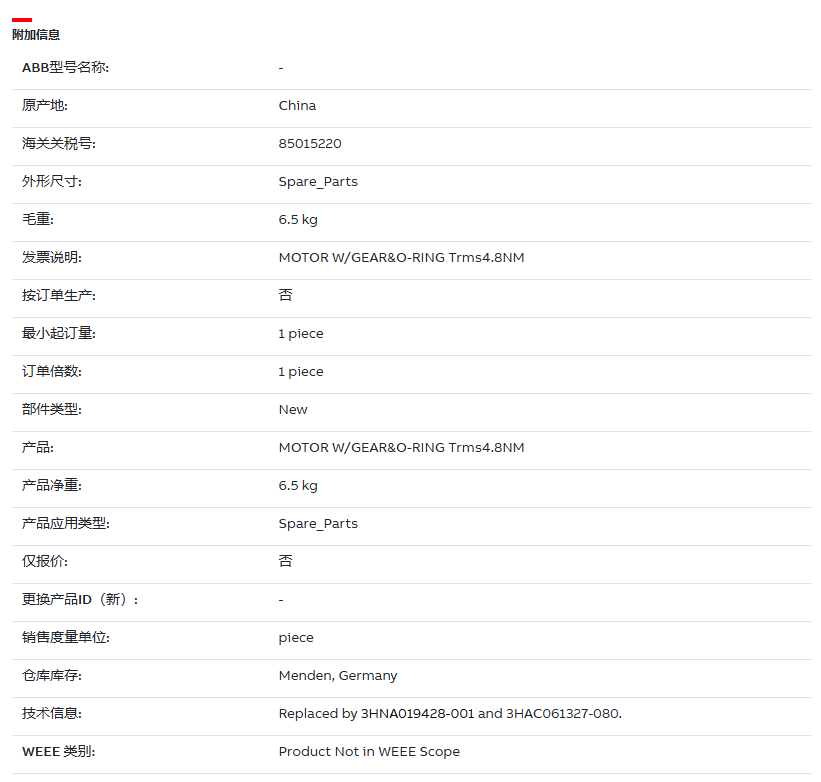821x782 pixels.
Task: Click the 销售度量单位 label
Action: (65, 638)
